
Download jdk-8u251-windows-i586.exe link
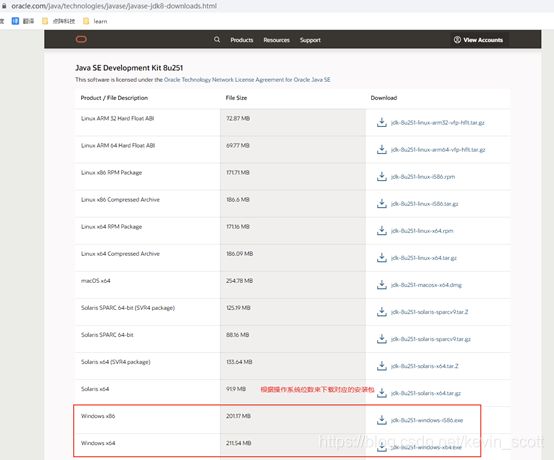point(427,420)
